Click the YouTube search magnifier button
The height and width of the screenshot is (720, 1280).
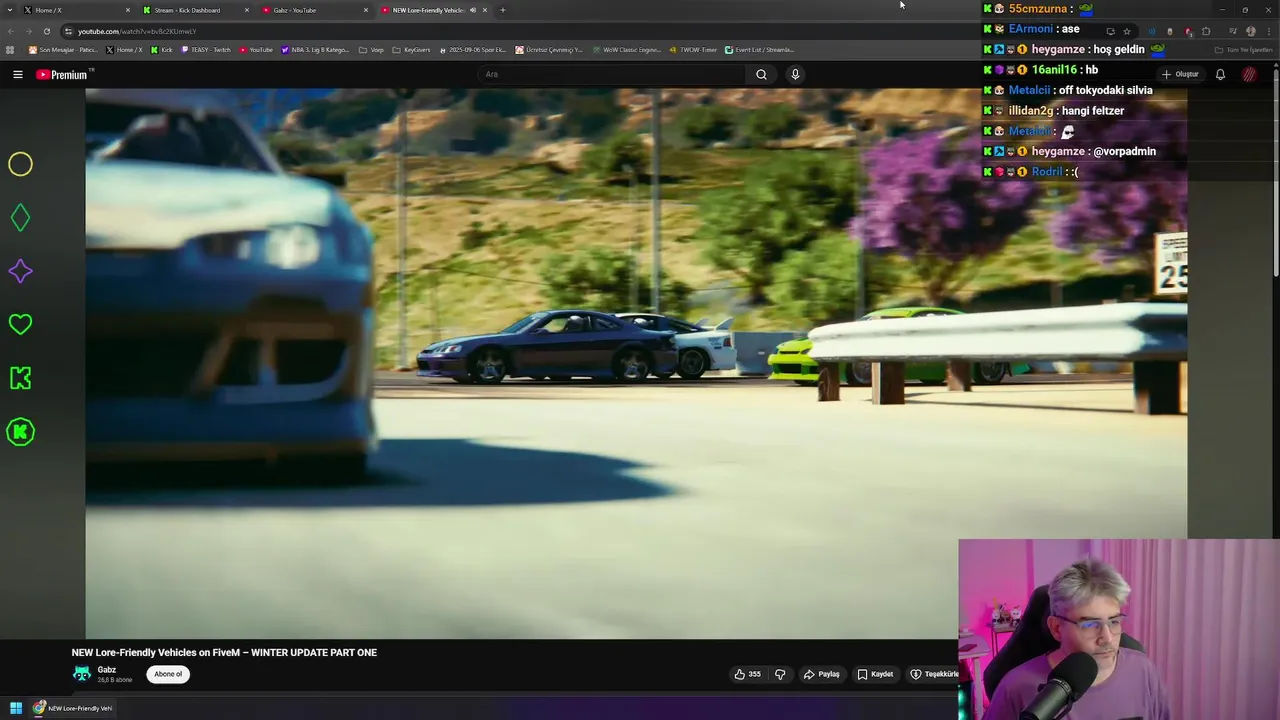click(761, 74)
